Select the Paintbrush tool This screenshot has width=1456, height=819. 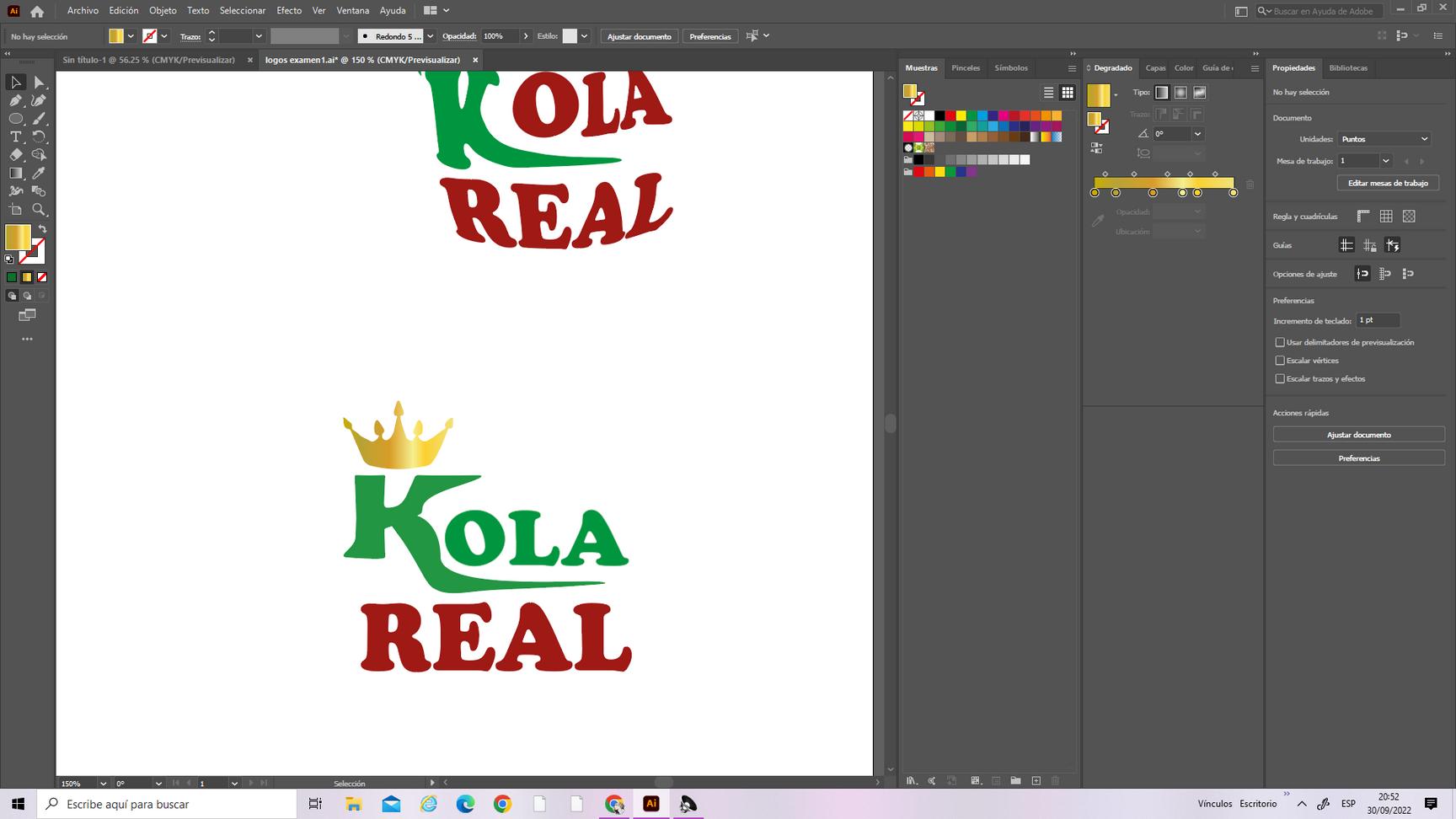pos(39,119)
